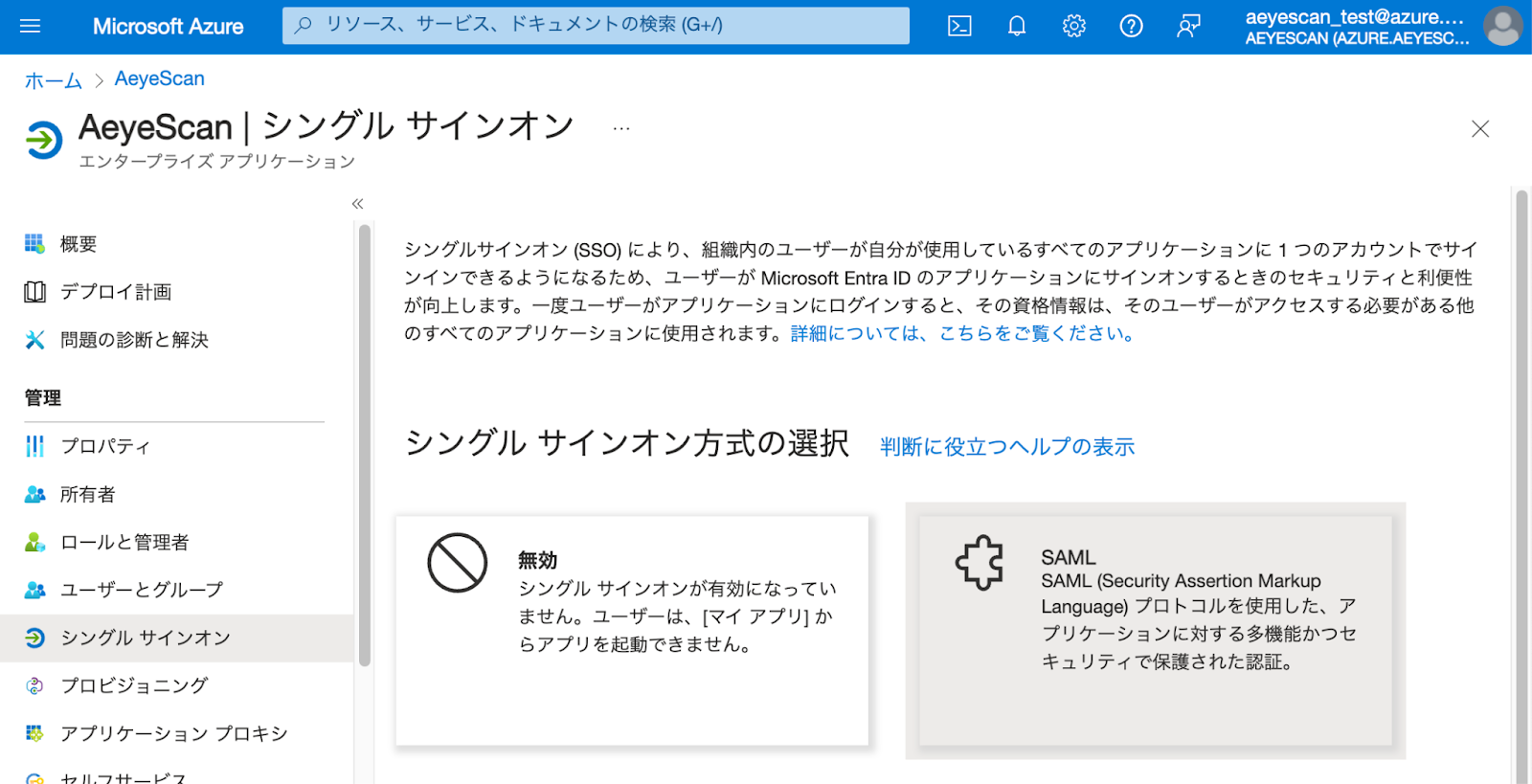The width and height of the screenshot is (1532, 784).
Task: Open the help question mark menu
Action: [x=1132, y=26]
